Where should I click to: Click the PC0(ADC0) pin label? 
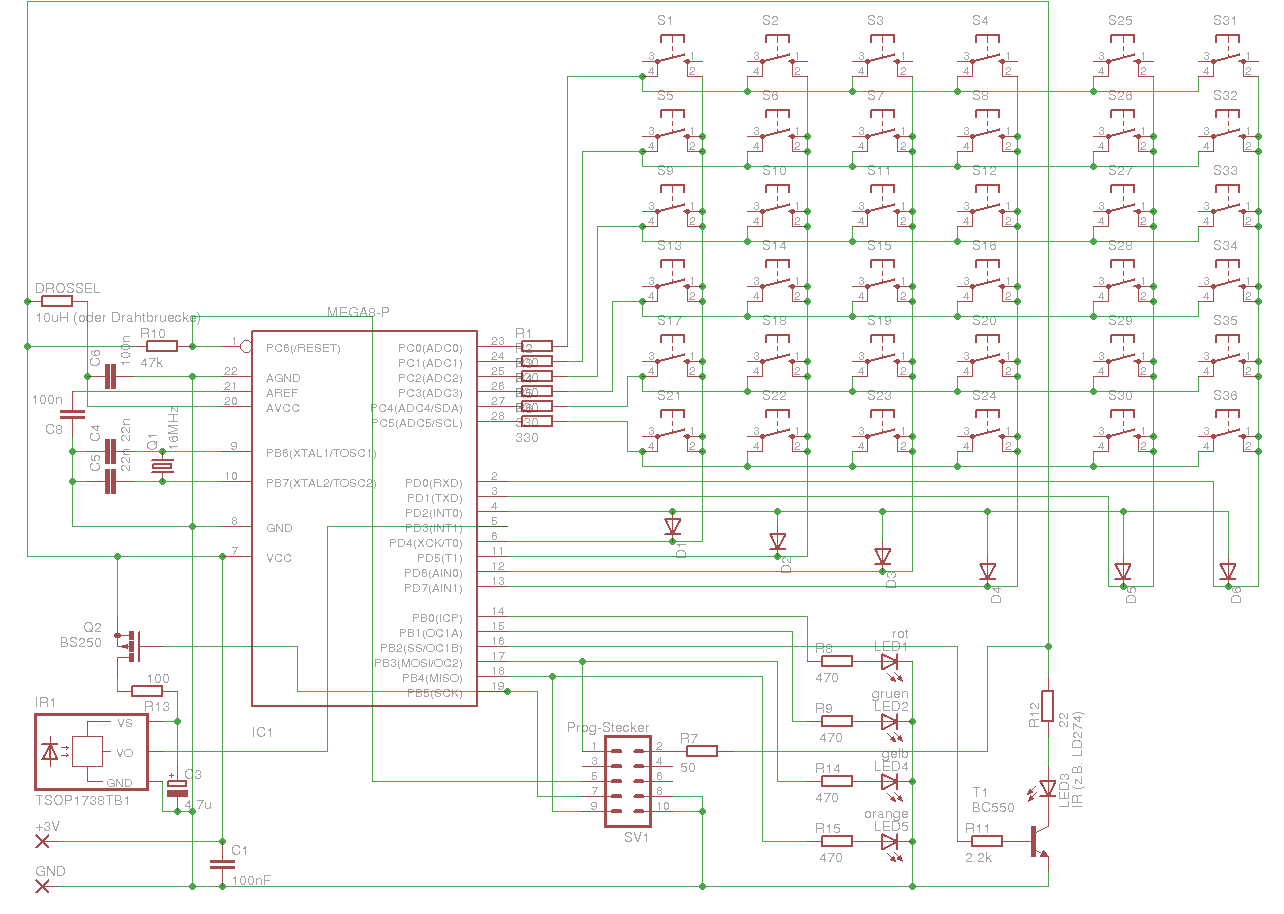click(x=430, y=348)
